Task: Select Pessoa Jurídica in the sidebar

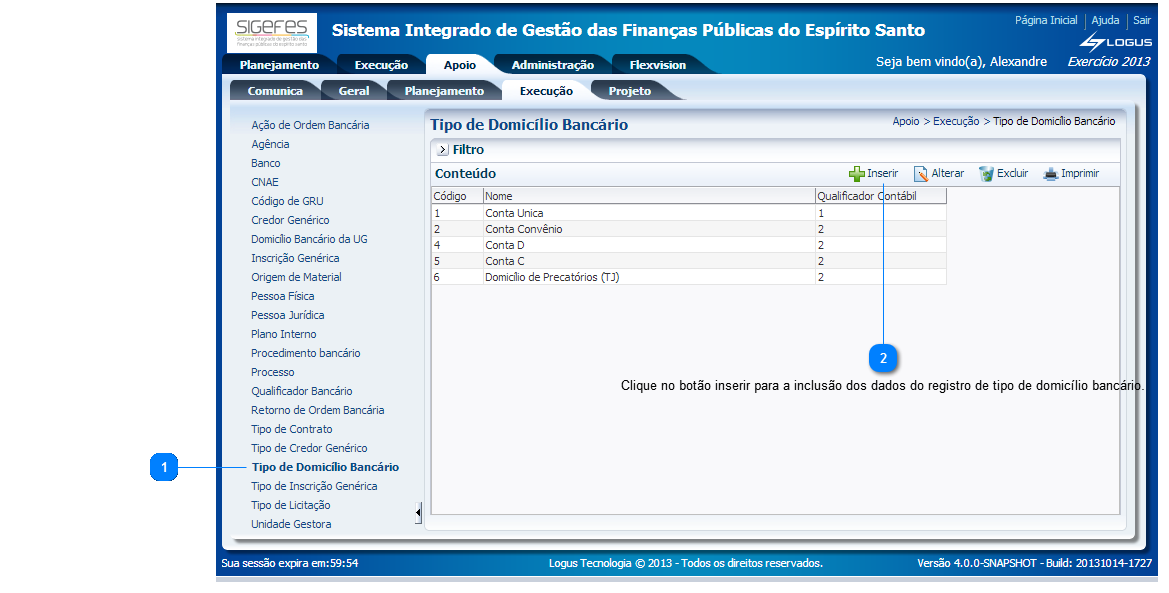Action: point(287,315)
